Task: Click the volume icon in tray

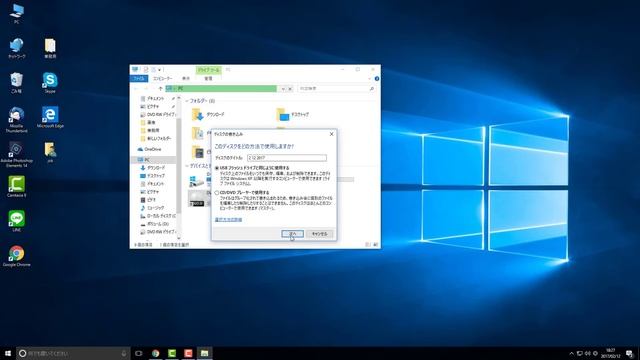Action: coord(588,353)
